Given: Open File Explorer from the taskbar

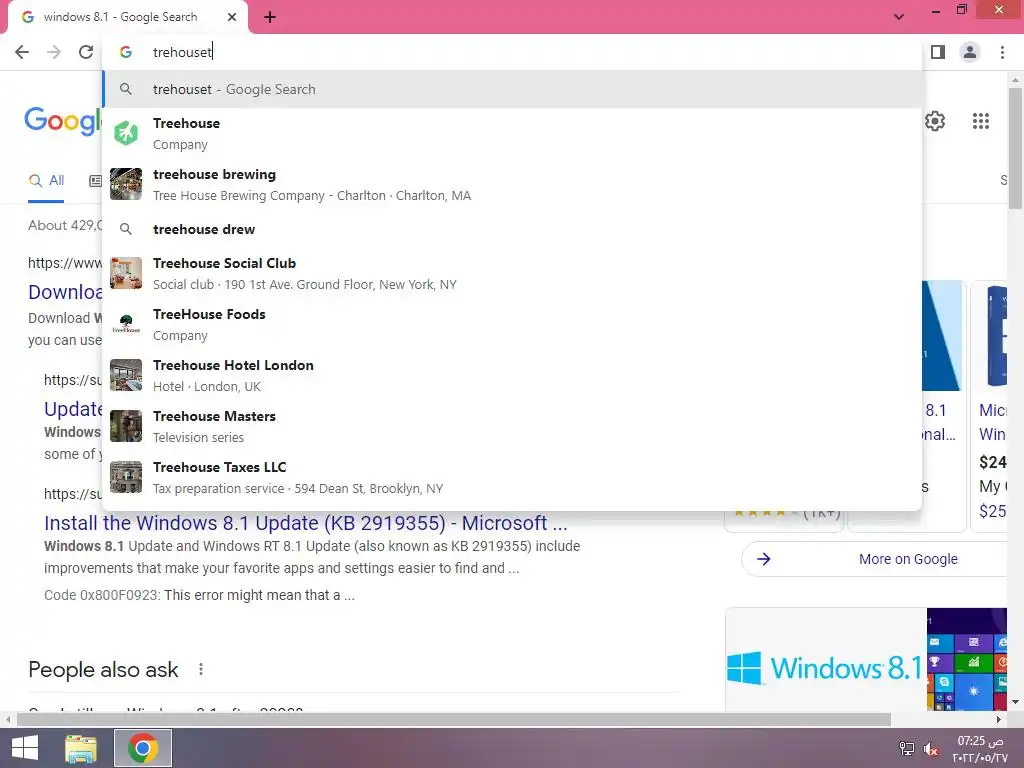Looking at the screenshot, I should click(x=81, y=748).
